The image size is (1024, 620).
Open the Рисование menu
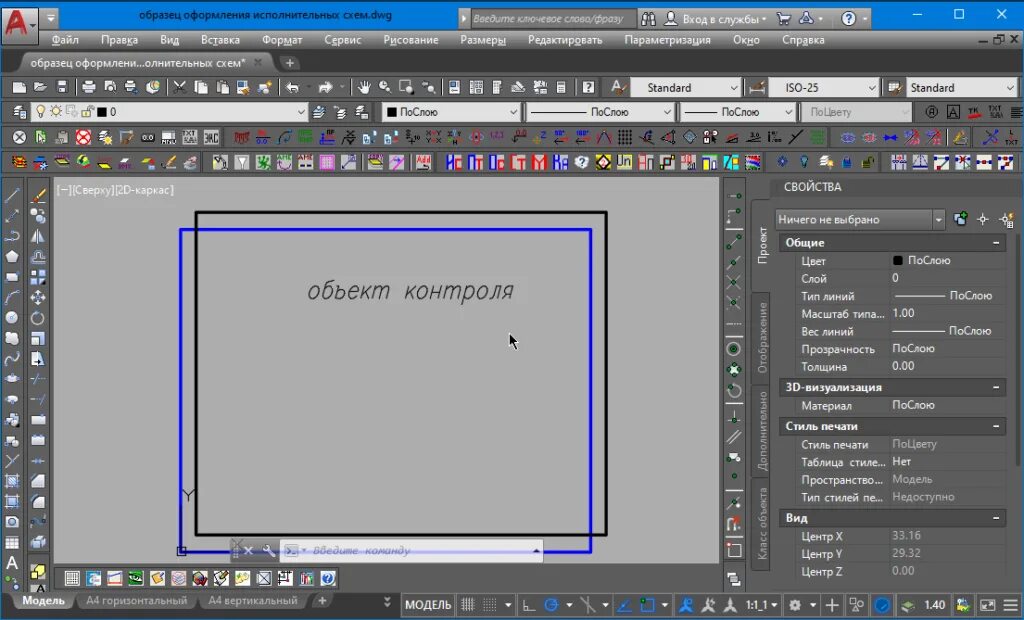tap(411, 40)
